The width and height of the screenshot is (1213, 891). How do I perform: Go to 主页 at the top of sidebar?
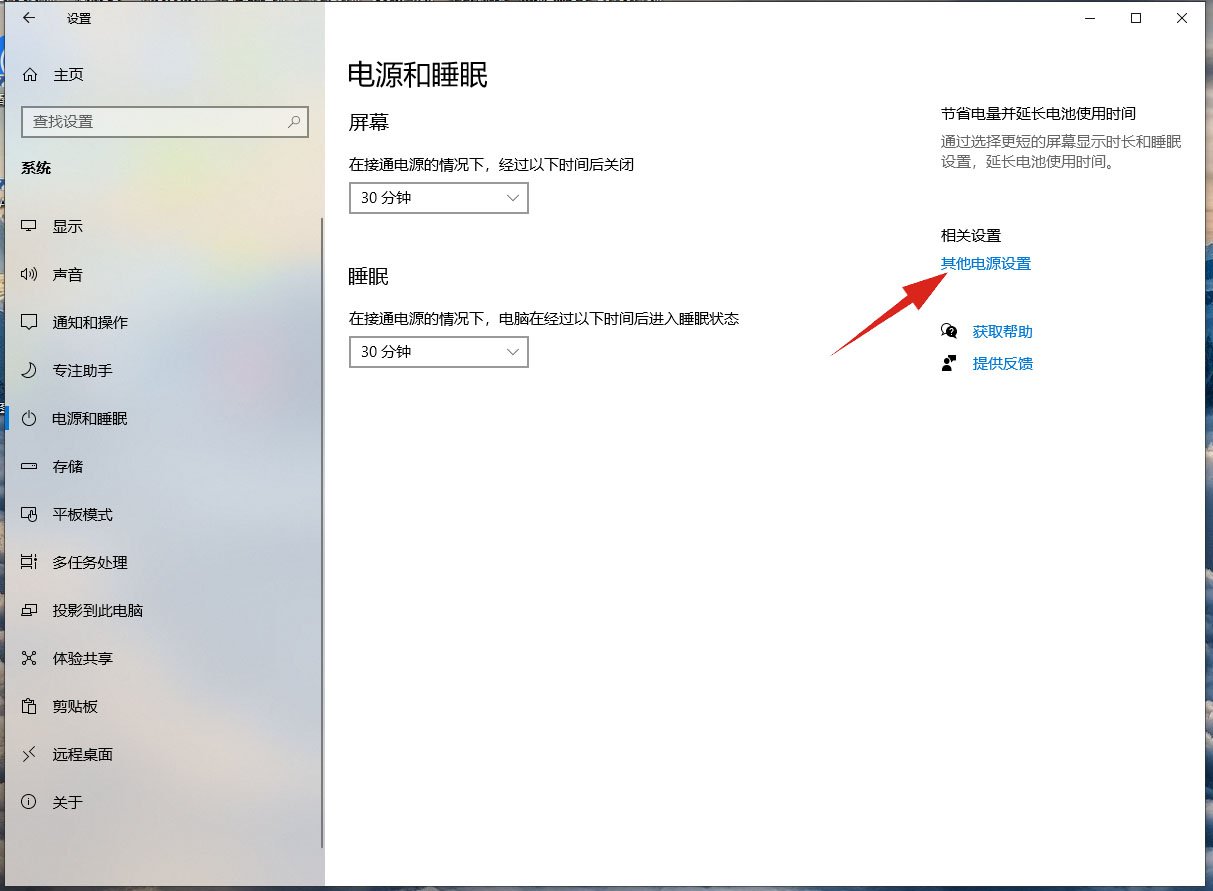70,74
